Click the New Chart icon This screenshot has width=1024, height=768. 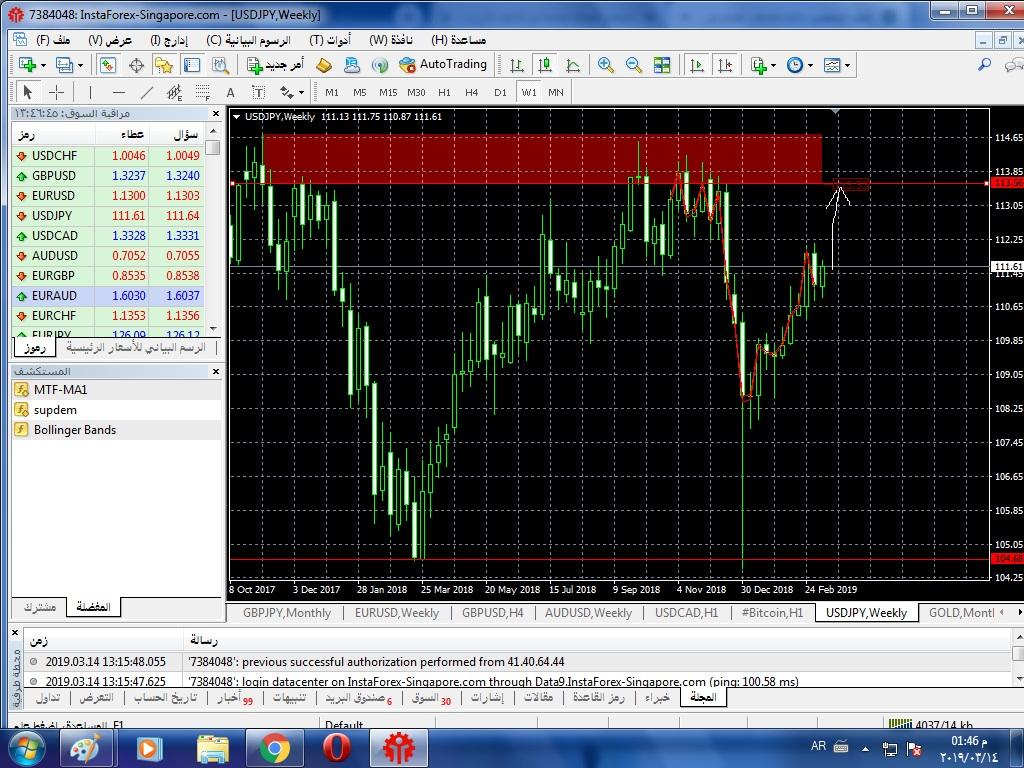point(27,65)
